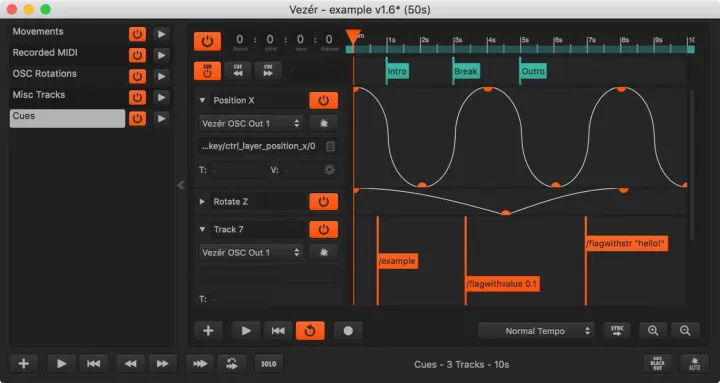Toggle power for Movements composition

pos(137,34)
